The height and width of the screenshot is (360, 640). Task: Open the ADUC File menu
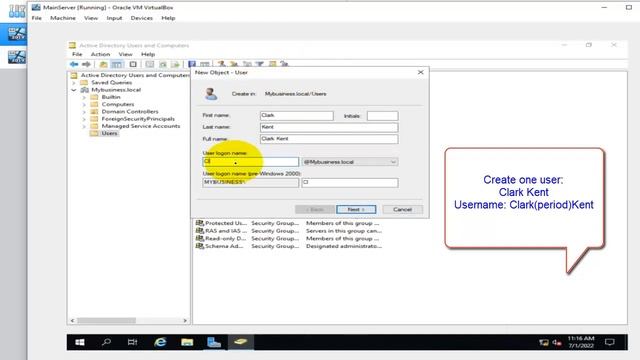coord(77,54)
